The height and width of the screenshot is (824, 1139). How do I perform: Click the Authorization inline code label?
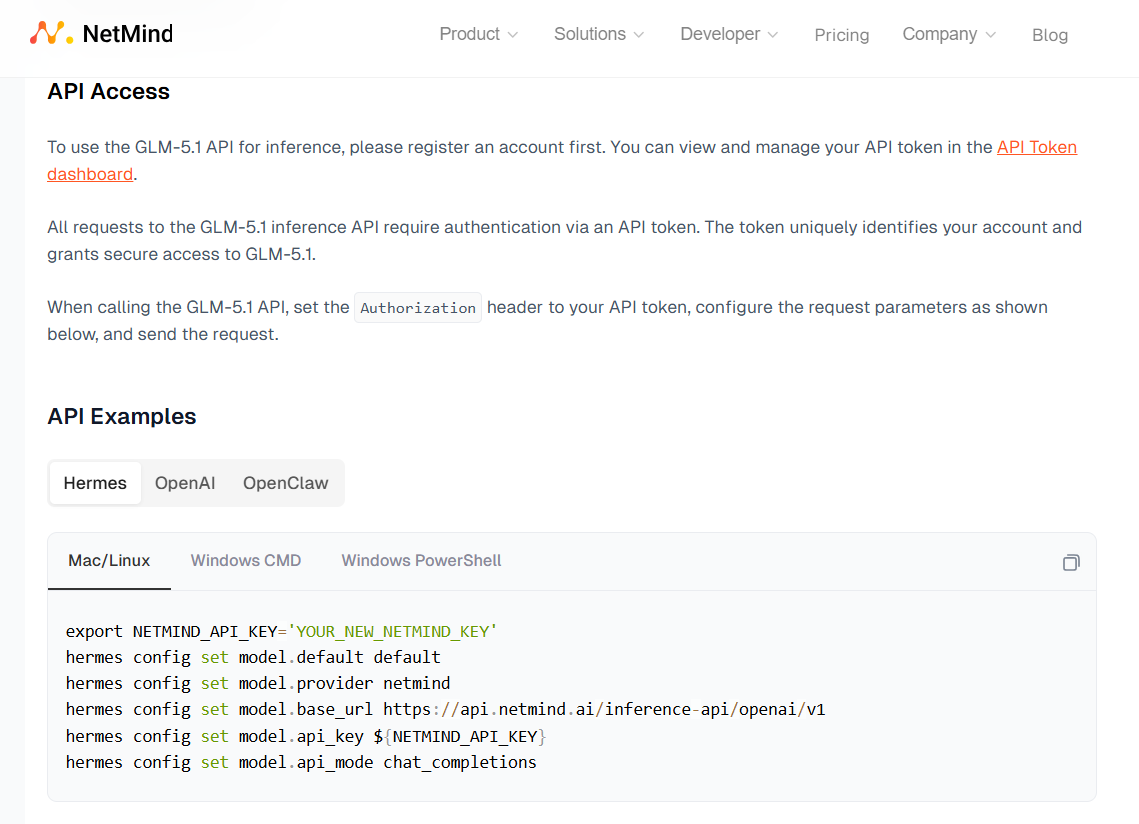(x=418, y=308)
